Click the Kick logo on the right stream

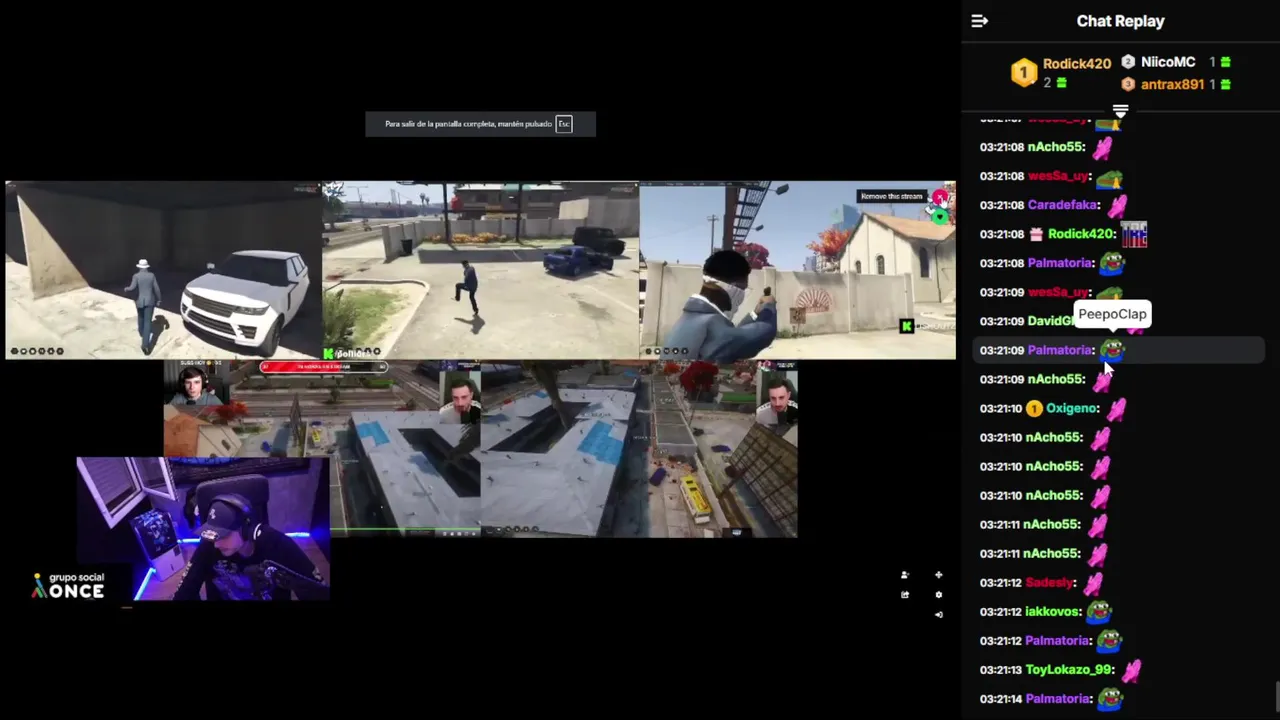907,326
